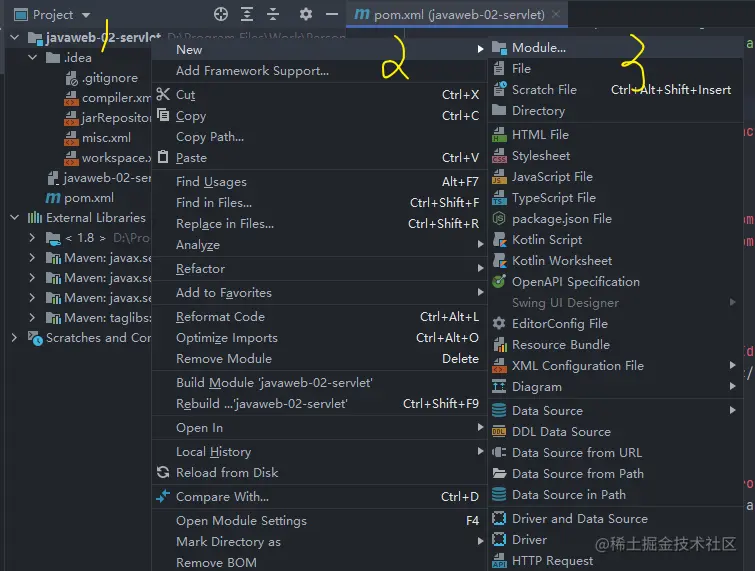Click the Directory folder icon
This screenshot has height=571, width=755.
499,111
